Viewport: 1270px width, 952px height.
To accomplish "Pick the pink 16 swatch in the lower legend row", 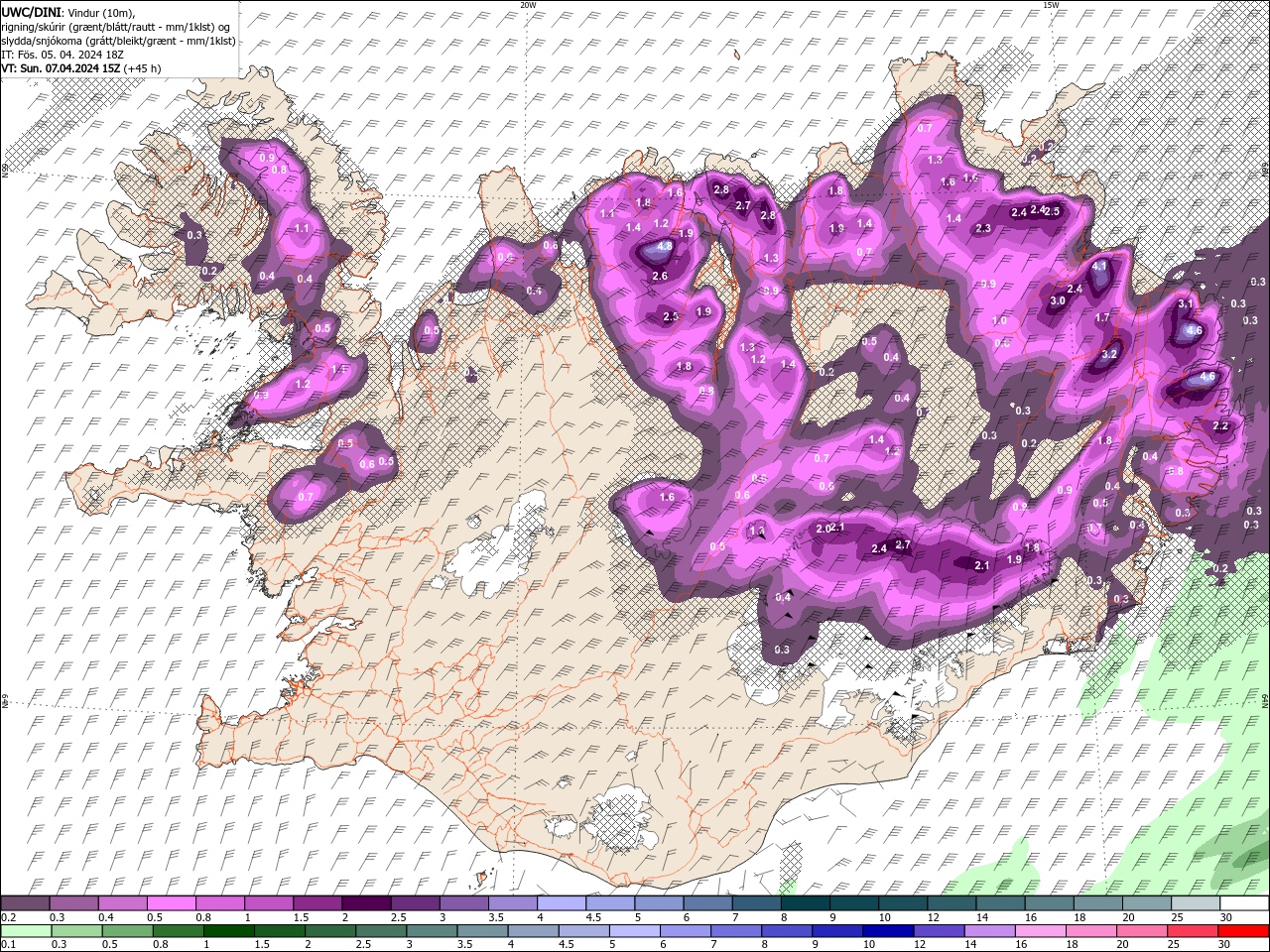I will point(1040,931).
